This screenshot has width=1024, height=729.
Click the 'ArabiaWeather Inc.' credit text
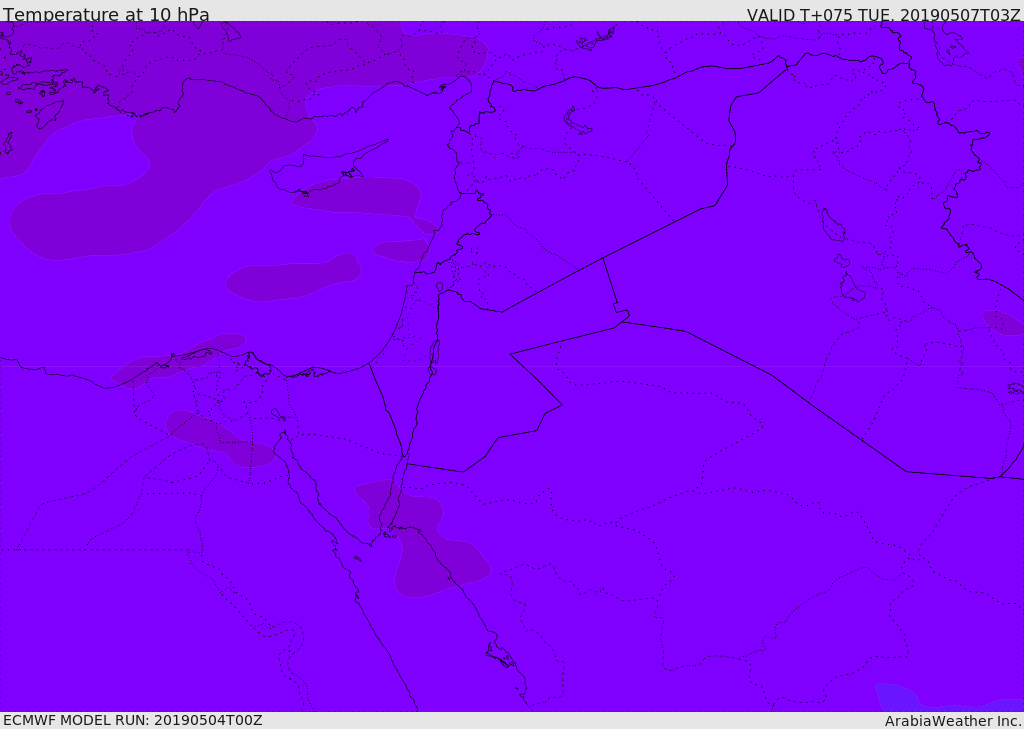[x=954, y=721]
